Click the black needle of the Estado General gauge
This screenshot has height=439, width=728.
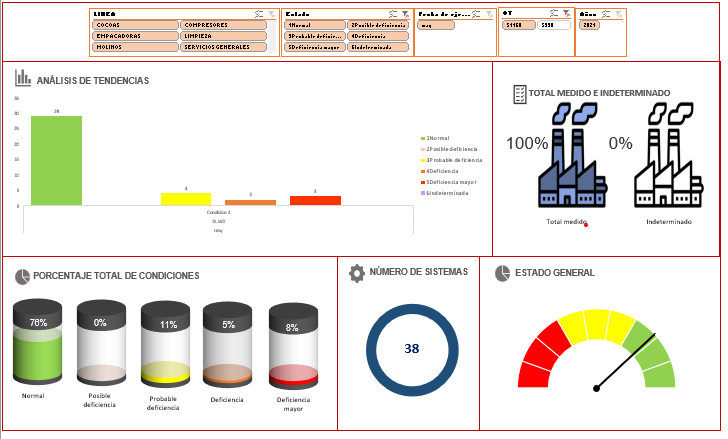(625, 361)
